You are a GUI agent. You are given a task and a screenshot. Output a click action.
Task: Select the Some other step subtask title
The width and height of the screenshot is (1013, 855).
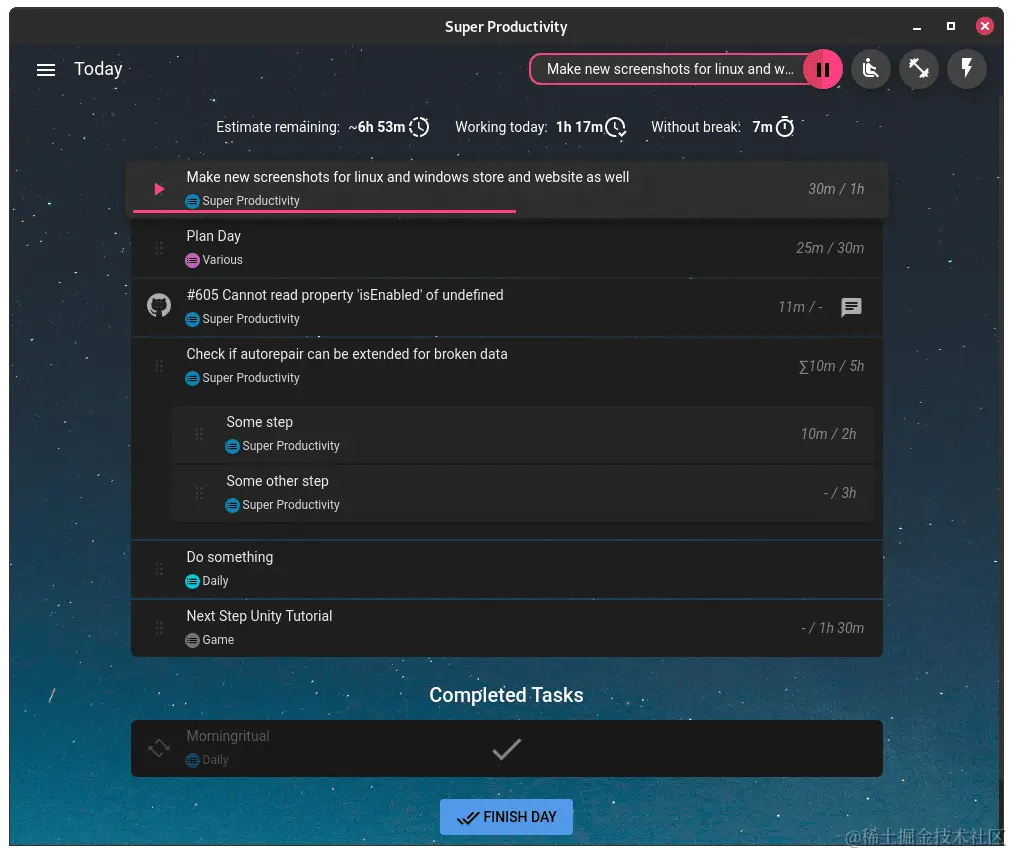pyautogui.click(x=277, y=481)
